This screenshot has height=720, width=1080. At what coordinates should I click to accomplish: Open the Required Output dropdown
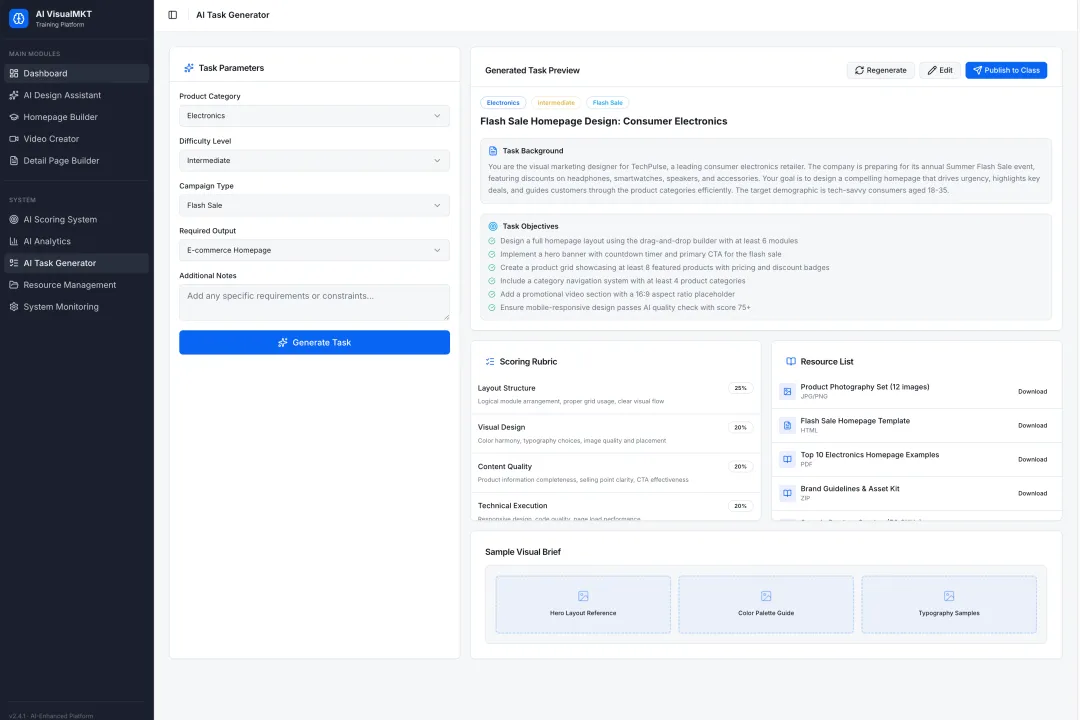point(314,250)
